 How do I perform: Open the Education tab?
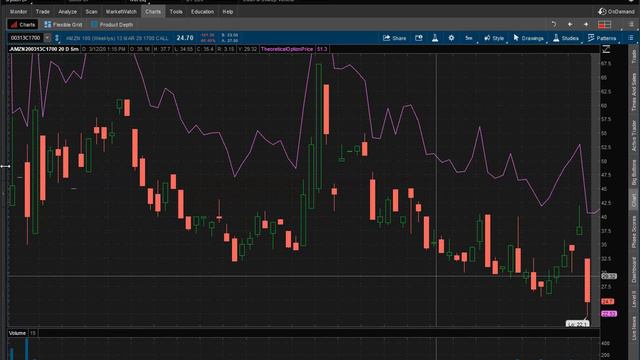(202, 12)
